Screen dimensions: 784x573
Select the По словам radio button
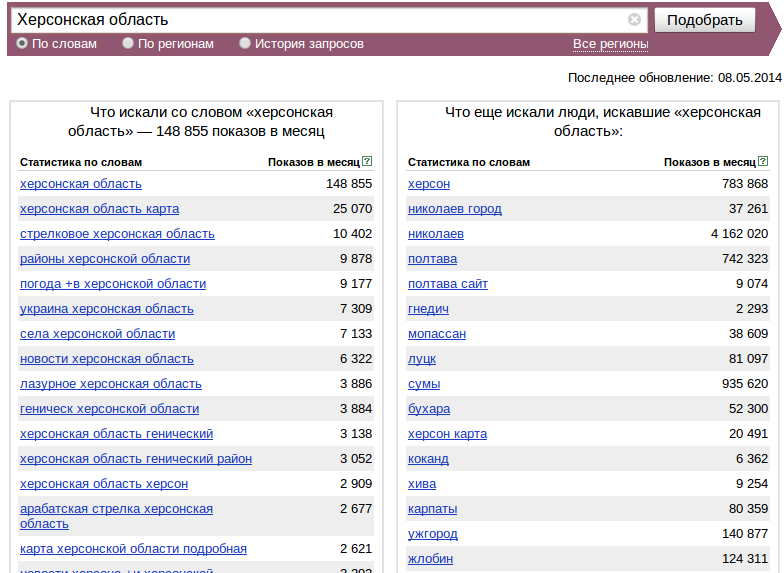point(22,44)
